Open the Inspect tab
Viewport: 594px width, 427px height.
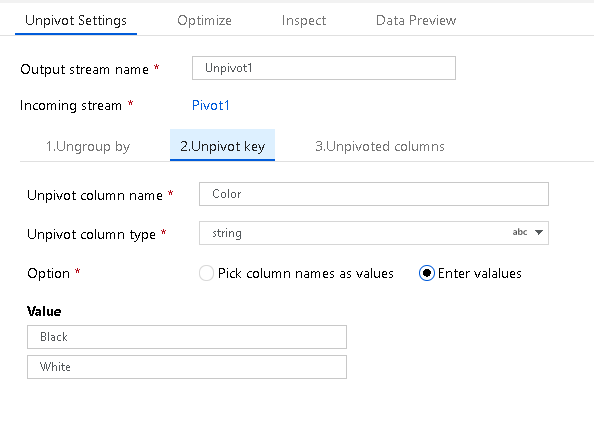coord(303,20)
